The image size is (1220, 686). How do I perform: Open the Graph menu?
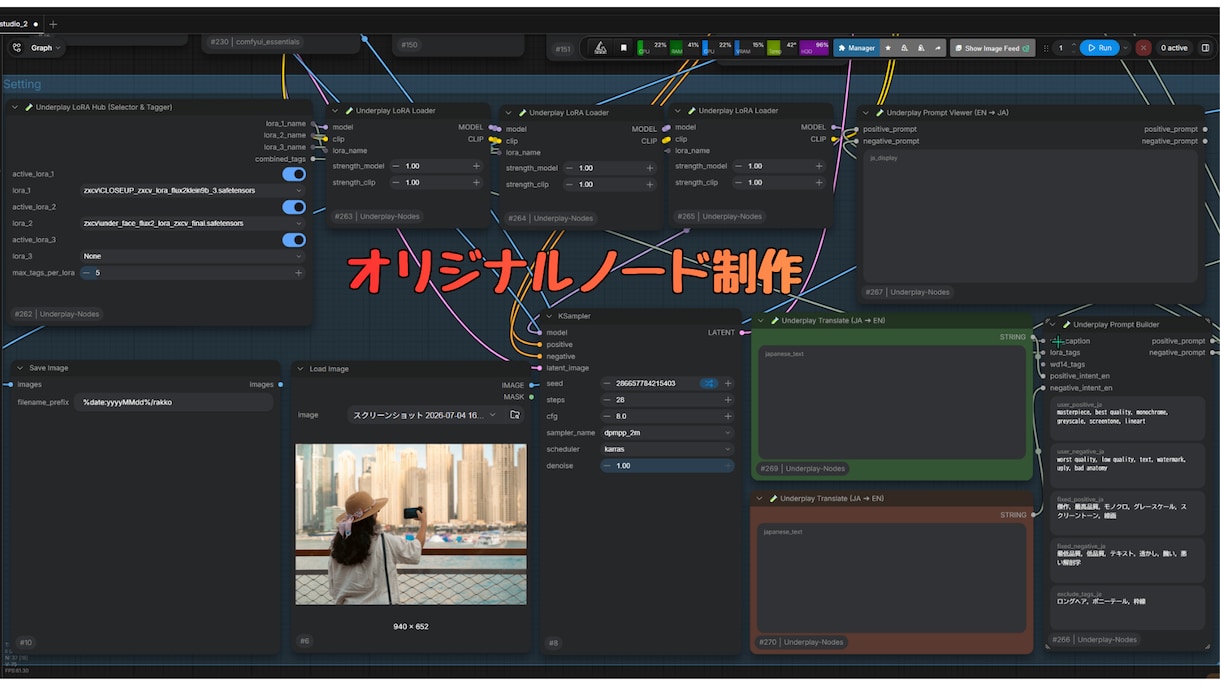click(46, 48)
